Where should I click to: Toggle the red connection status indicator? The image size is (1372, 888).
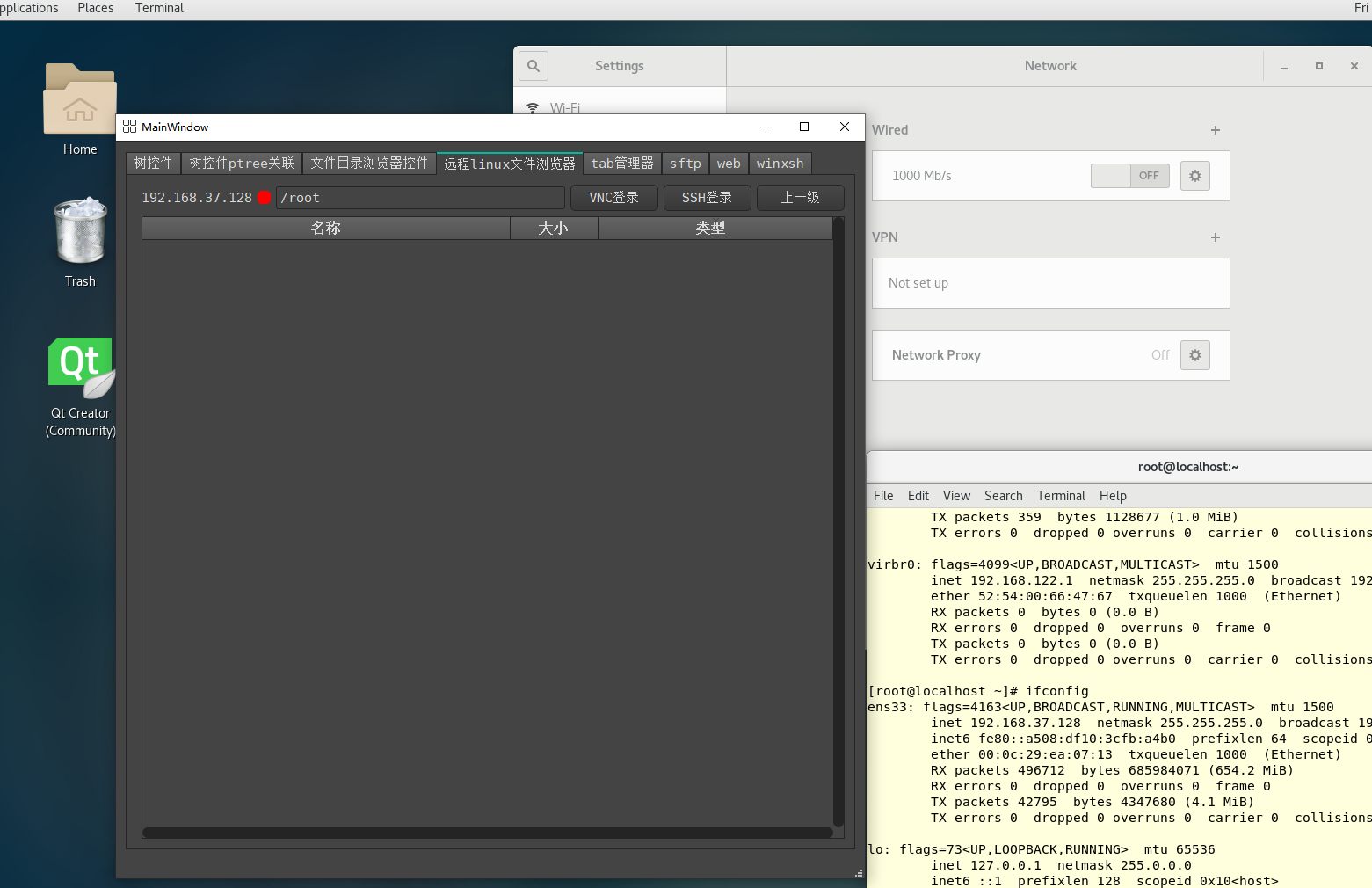264,198
